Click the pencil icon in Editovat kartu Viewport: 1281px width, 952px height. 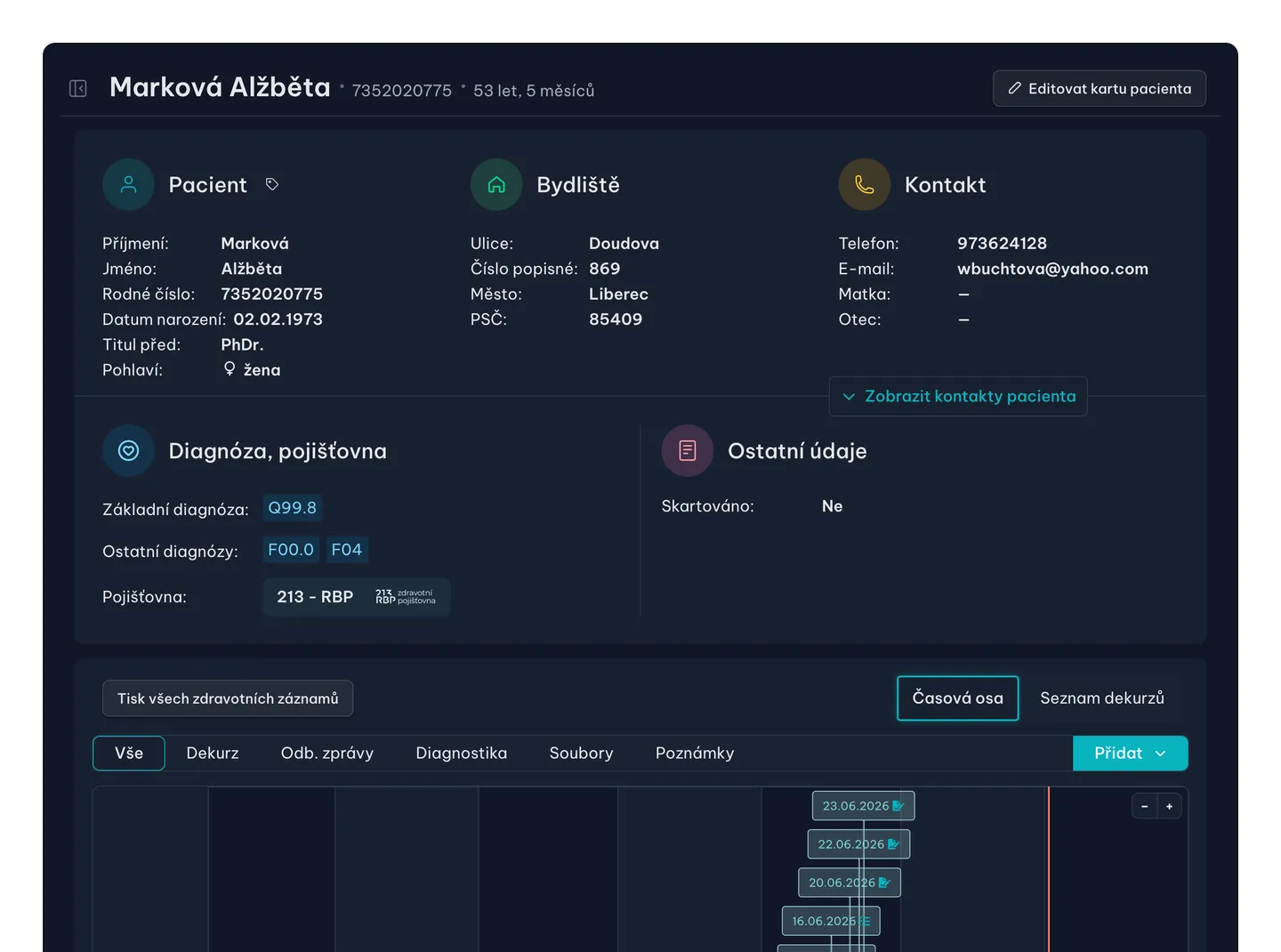tap(1014, 88)
